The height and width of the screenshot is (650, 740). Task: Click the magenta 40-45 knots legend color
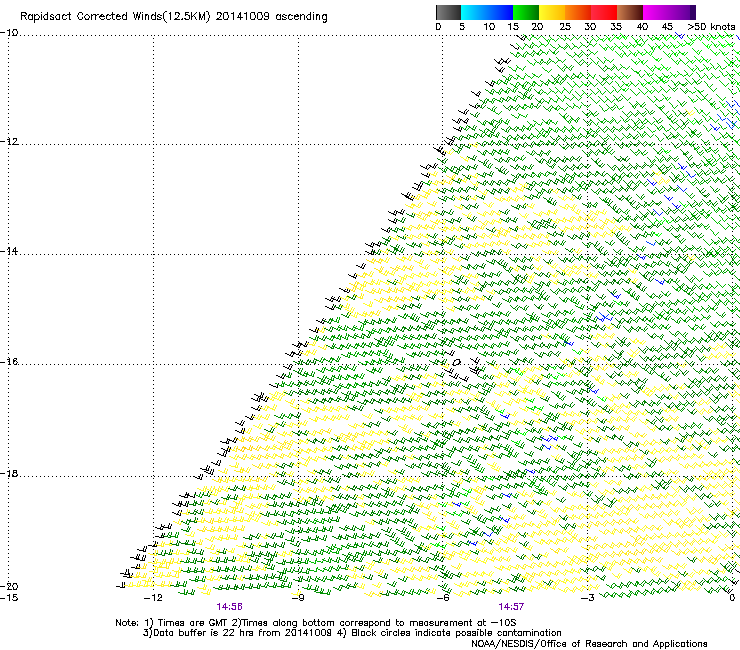[x=656, y=12]
